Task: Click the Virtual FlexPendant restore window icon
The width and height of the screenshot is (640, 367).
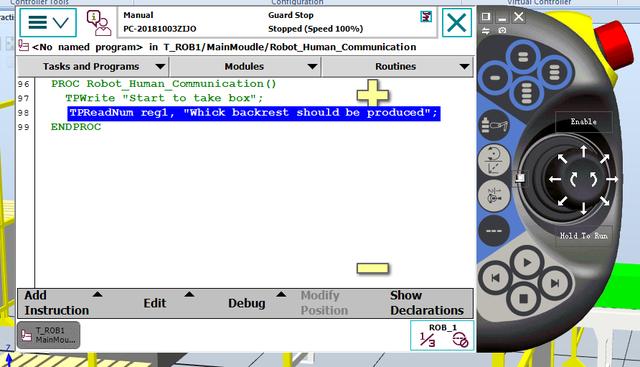Action: tap(486, 16)
